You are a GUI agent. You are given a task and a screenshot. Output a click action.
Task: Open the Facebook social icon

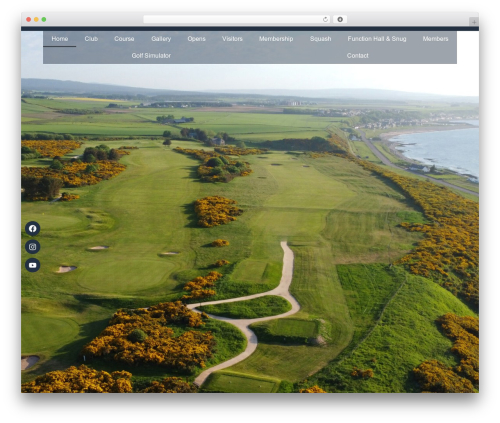33,228
